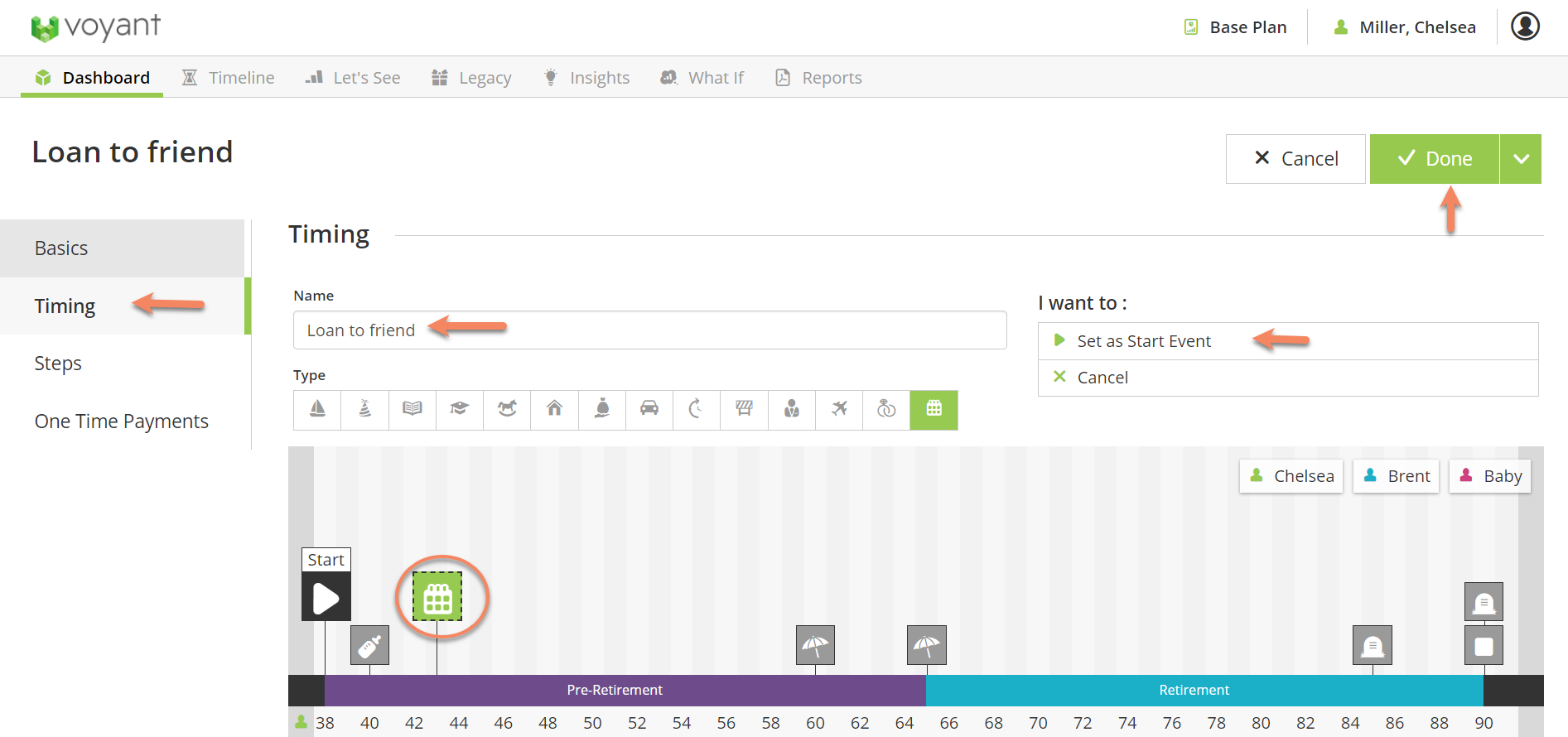
Task: Open the Steps section in sidebar
Action: pyautogui.click(x=58, y=364)
